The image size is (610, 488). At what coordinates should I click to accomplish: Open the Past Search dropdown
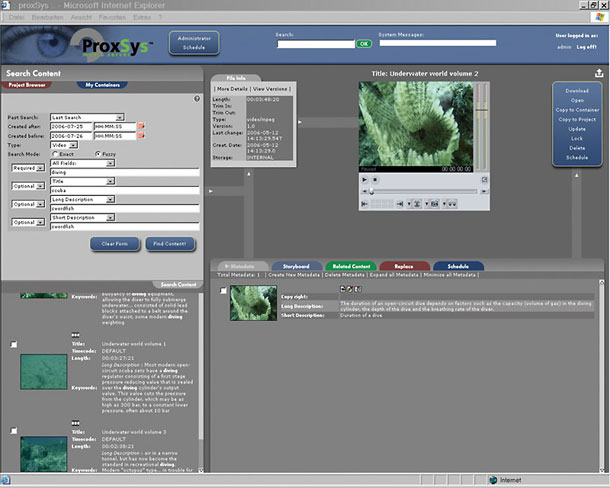(119, 116)
